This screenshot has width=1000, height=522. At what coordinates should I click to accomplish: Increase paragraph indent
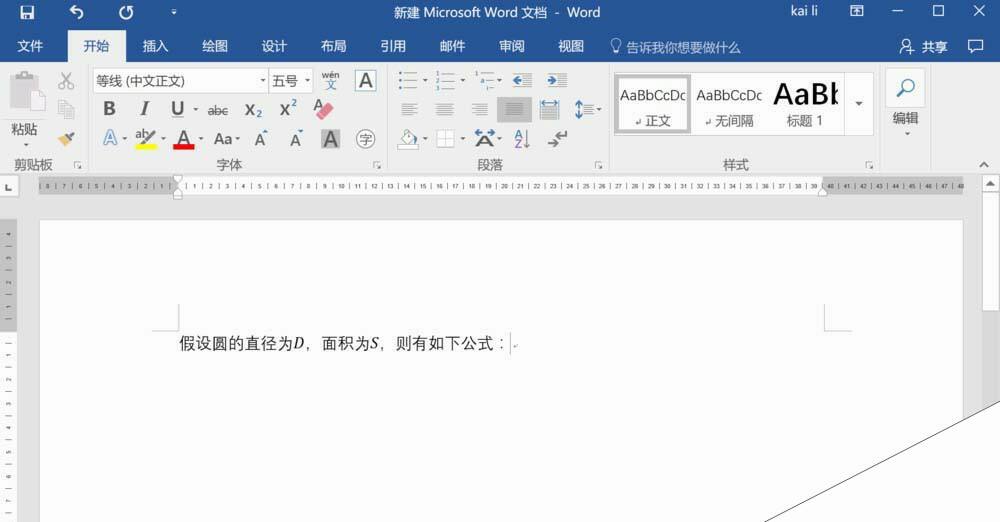tap(557, 80)
